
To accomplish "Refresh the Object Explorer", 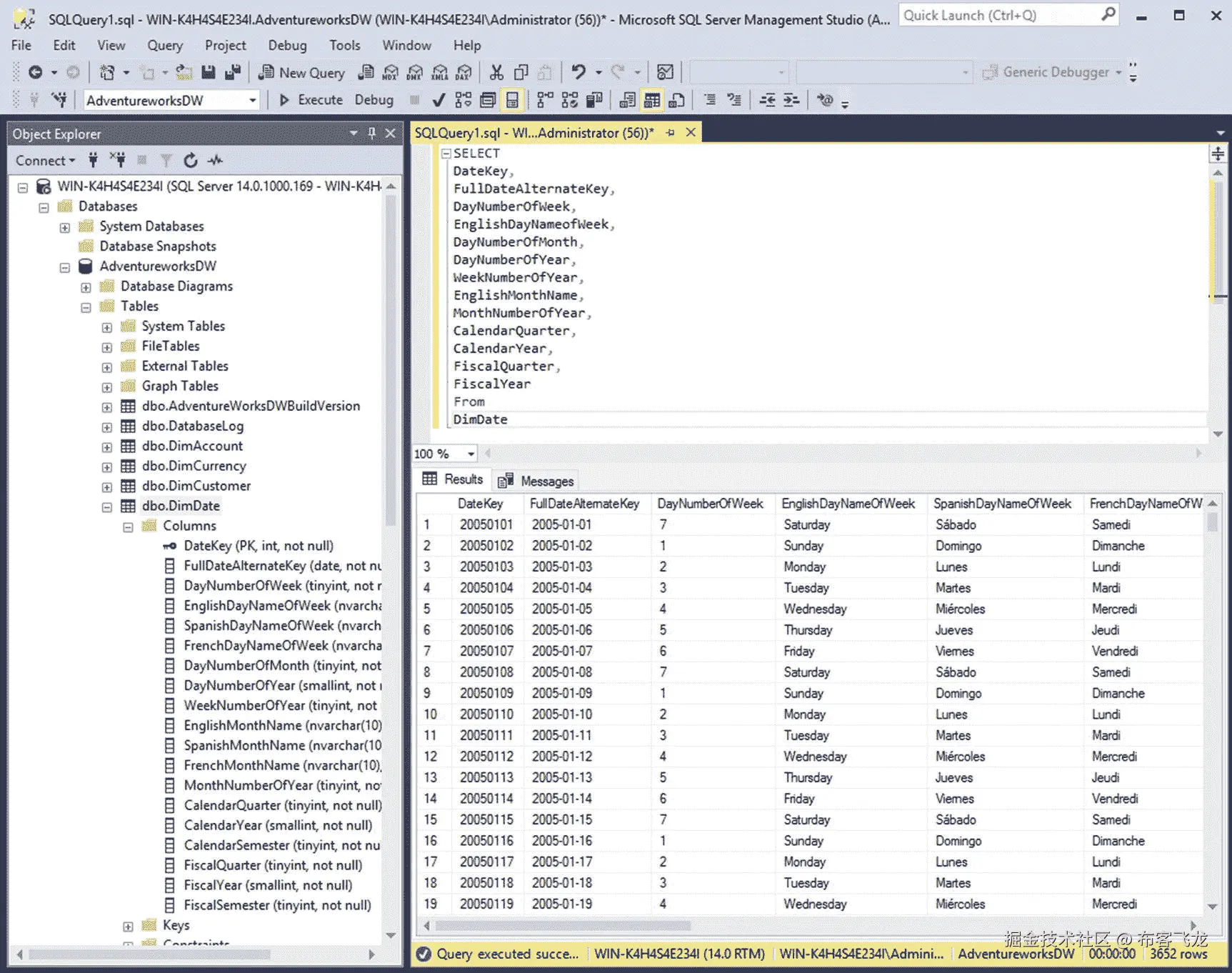I will point(191,160).
